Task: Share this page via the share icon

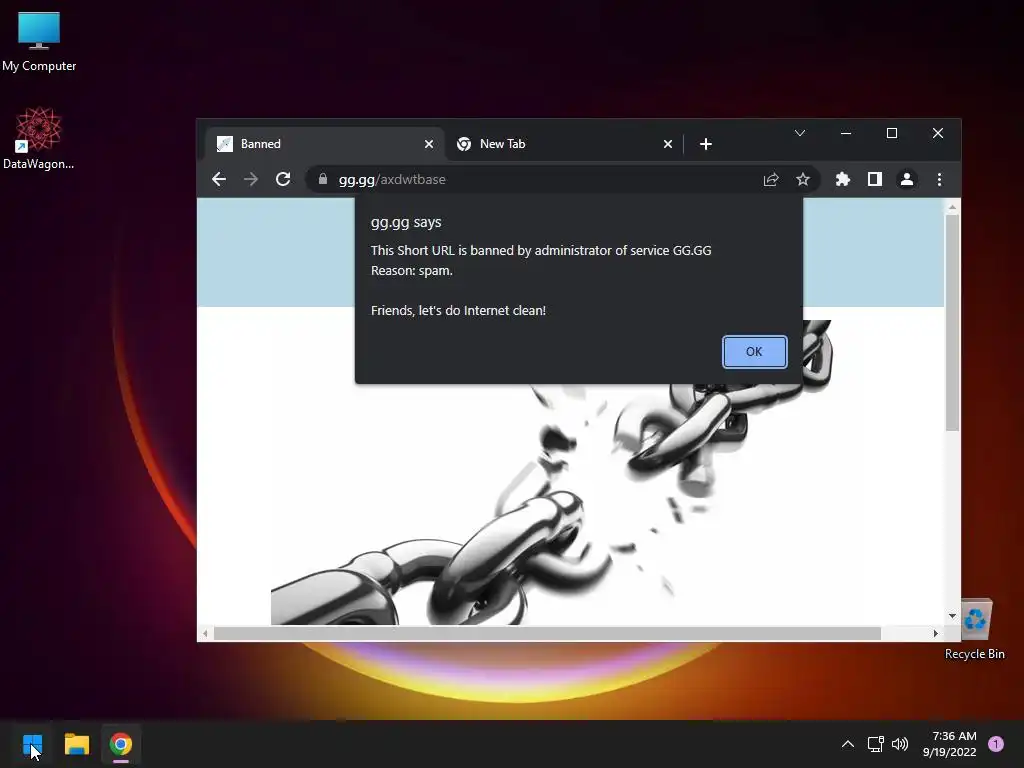Action: coord(771,180)
